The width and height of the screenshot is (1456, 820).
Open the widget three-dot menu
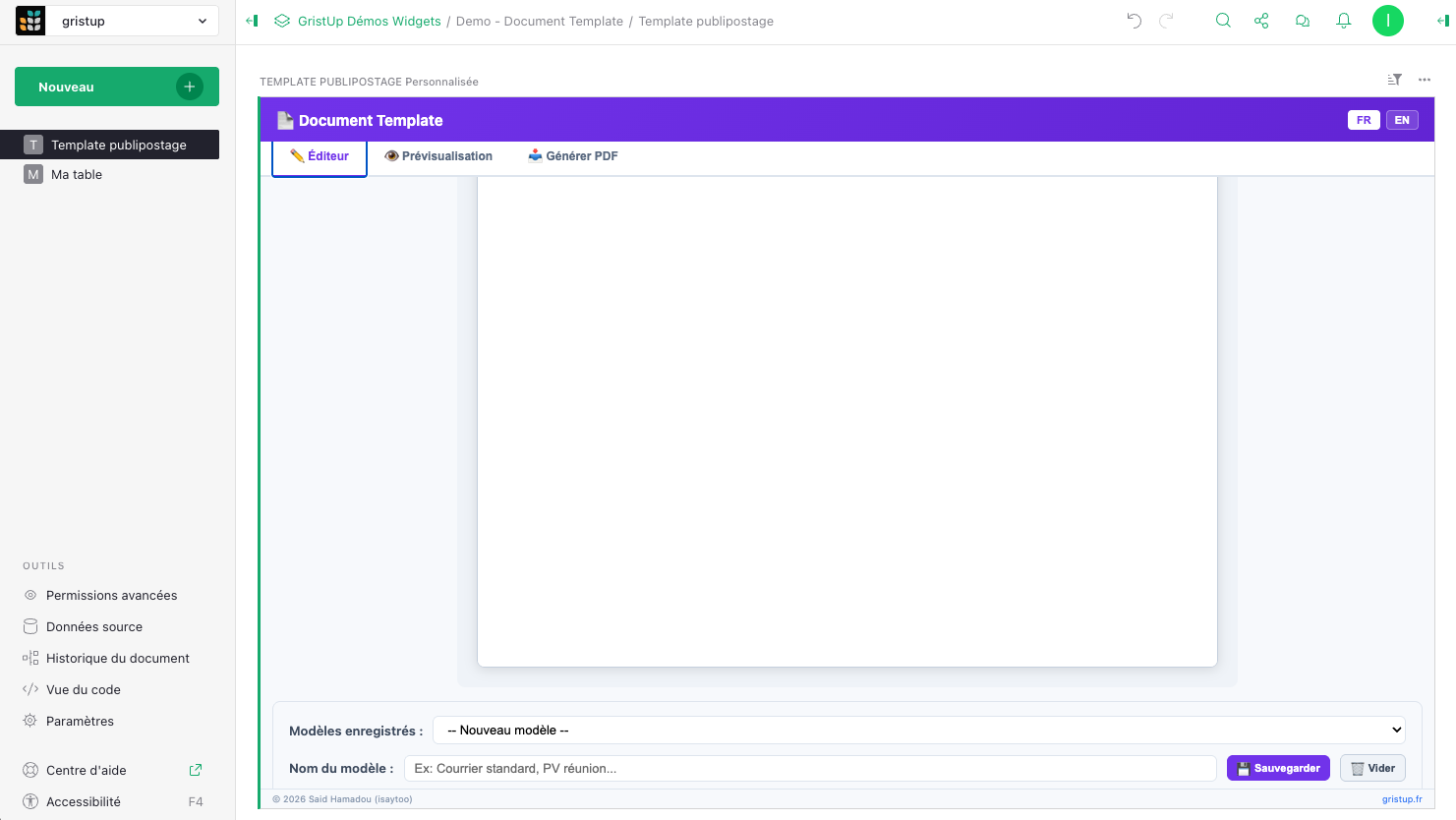[1425, 80]
